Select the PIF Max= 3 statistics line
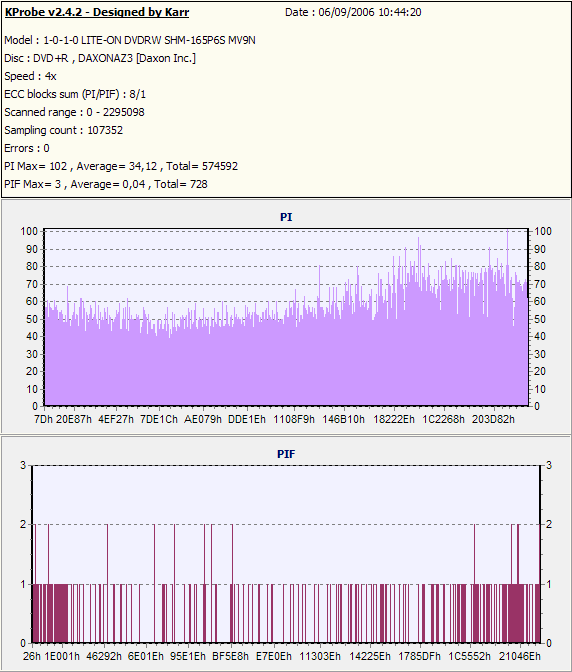572x672 pixels. pyautogui.click(x=106, y=184)
